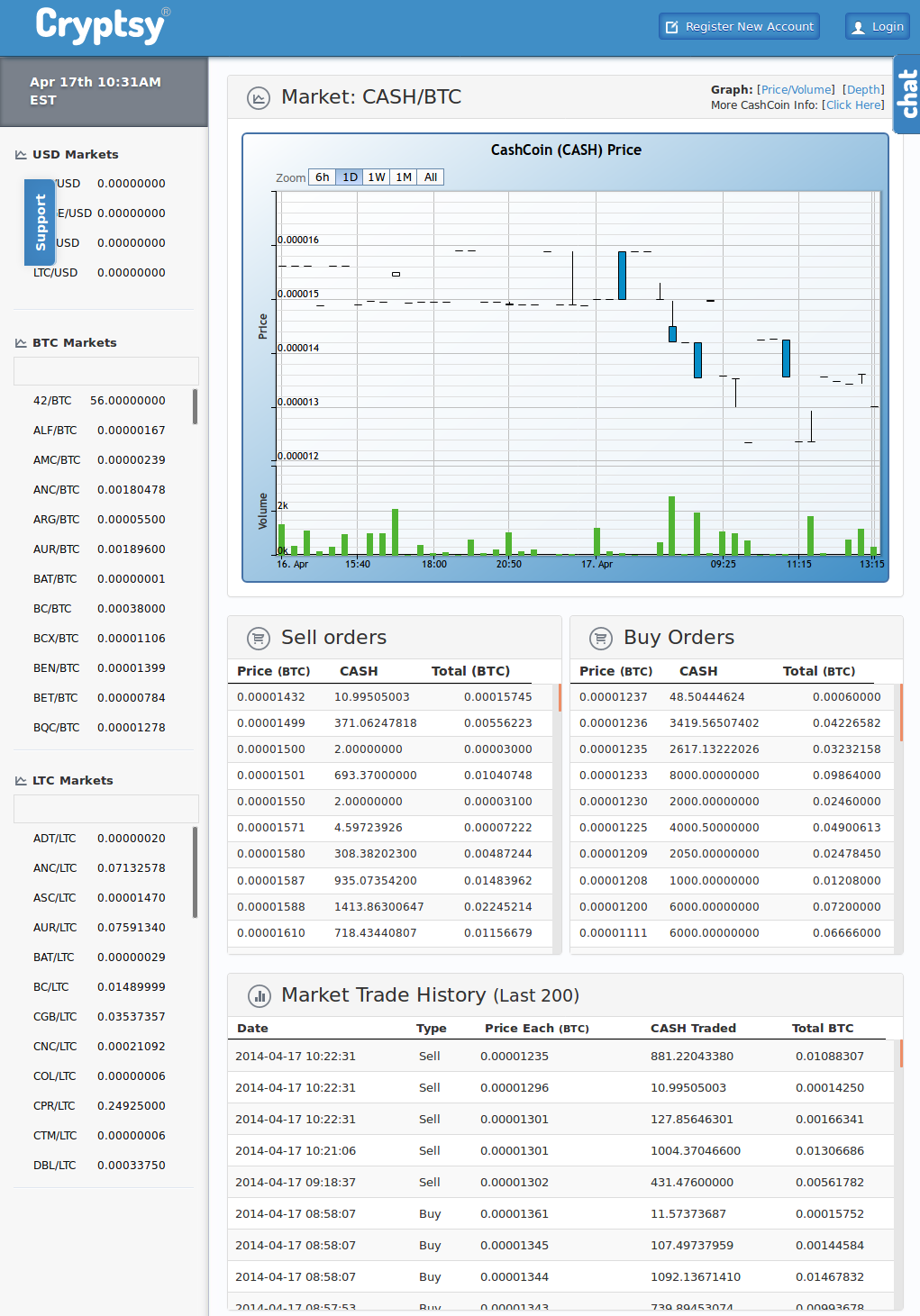Open the AUR/BTC market
Image resolution: width=920 pixels, height=1316 pixels.
pyautogui.click(x=99, y=549)
